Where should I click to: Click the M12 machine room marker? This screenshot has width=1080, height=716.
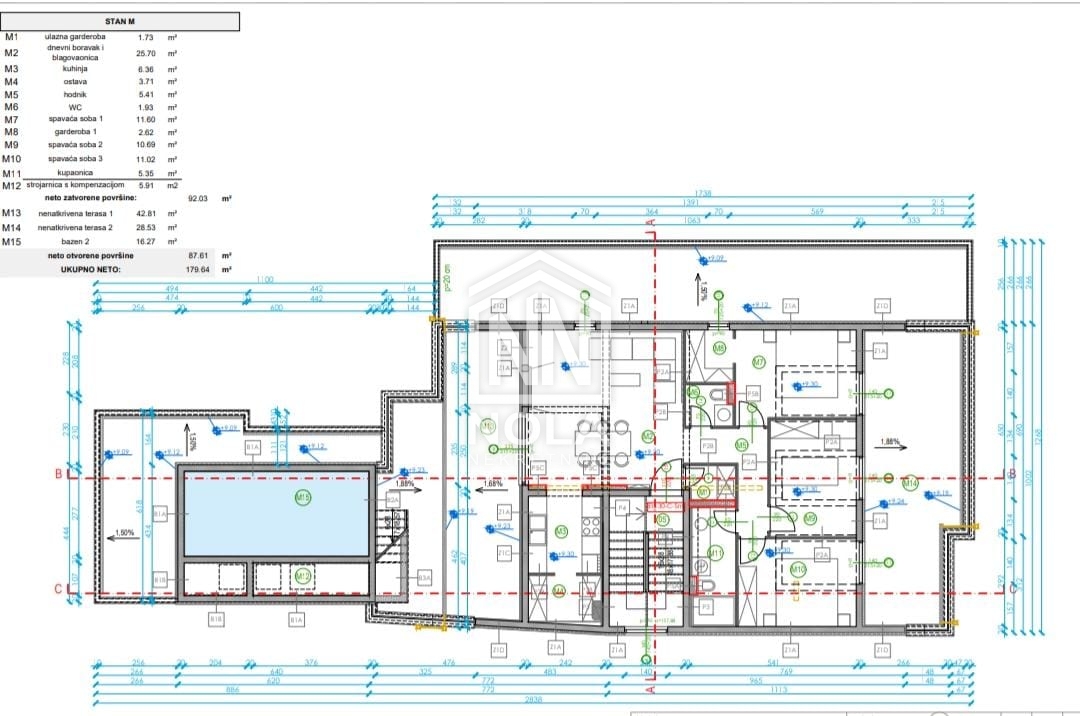[302, 576]
